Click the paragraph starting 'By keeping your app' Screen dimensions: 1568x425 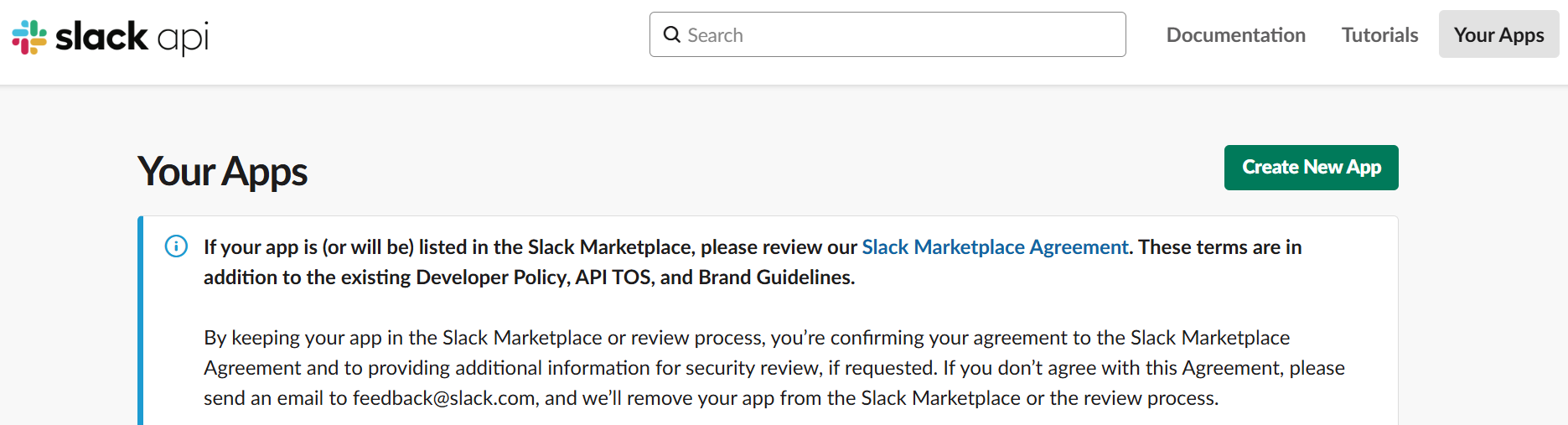774,368
